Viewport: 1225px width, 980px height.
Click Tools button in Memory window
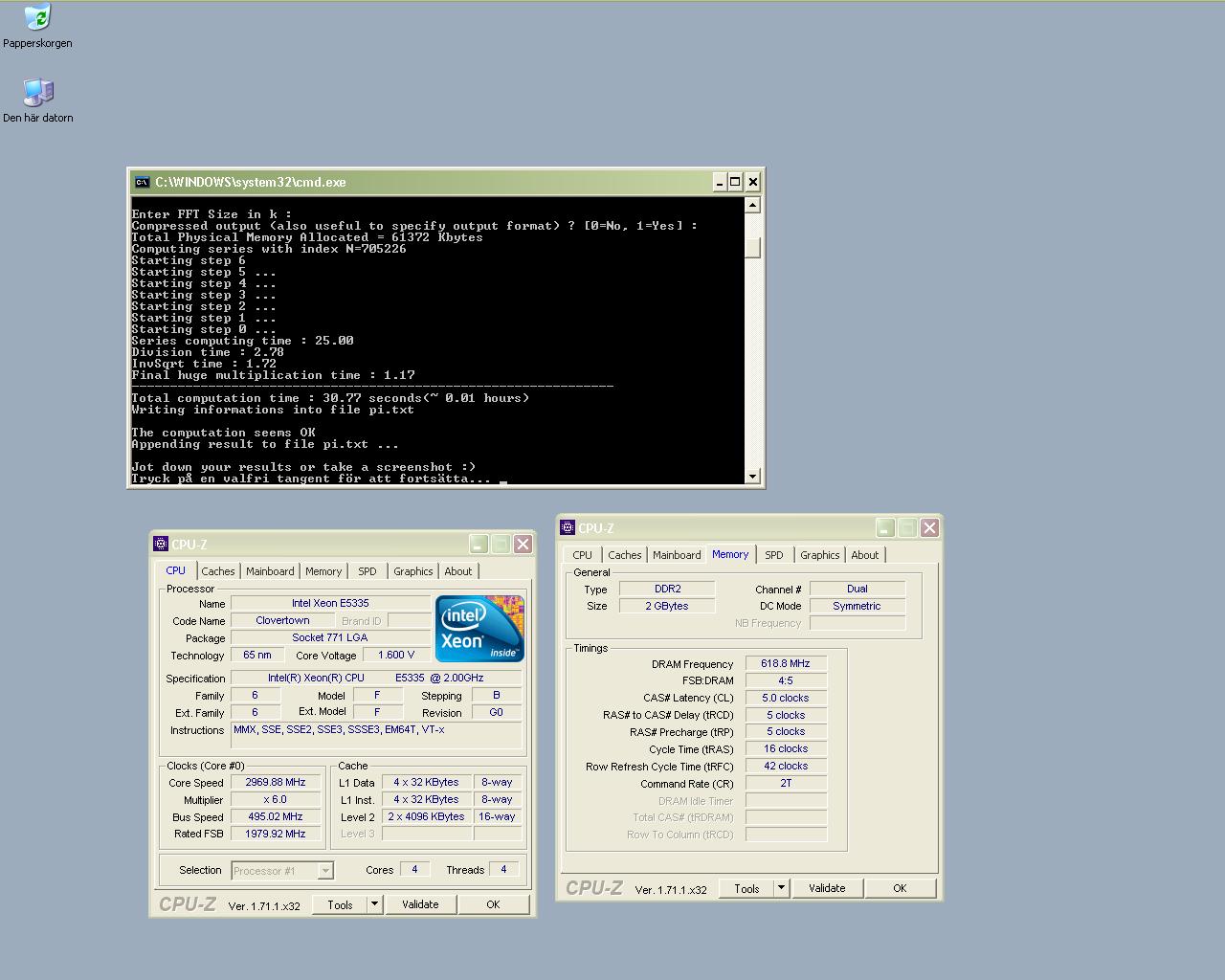click(746, 888)
